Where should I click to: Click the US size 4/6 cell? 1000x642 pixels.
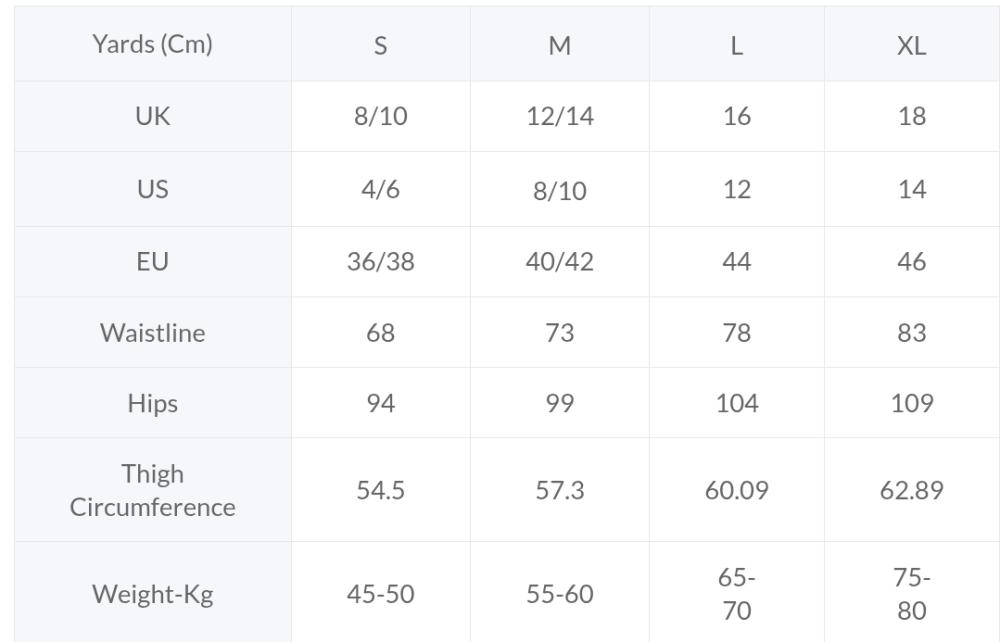[381, 189]
